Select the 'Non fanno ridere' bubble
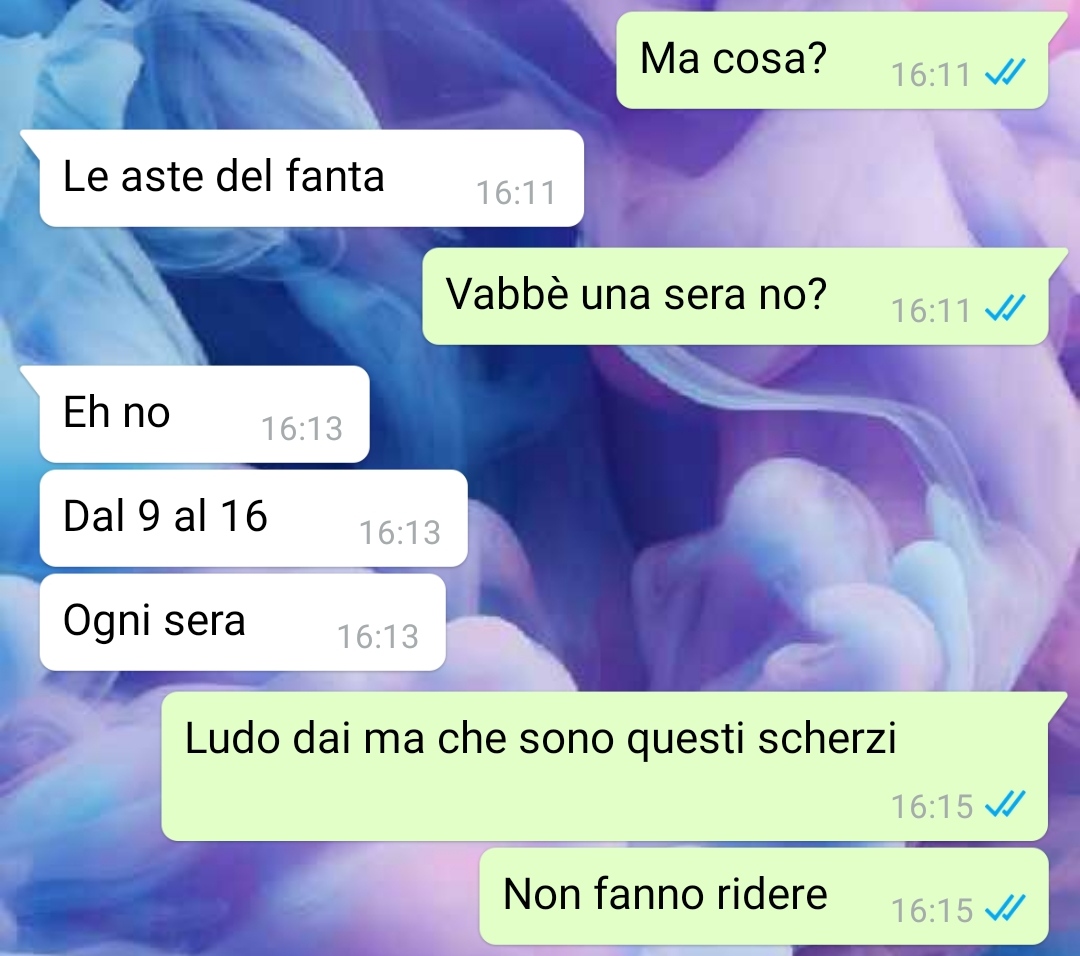Viewport: 1080px width, 956px height. pos(764,896)
